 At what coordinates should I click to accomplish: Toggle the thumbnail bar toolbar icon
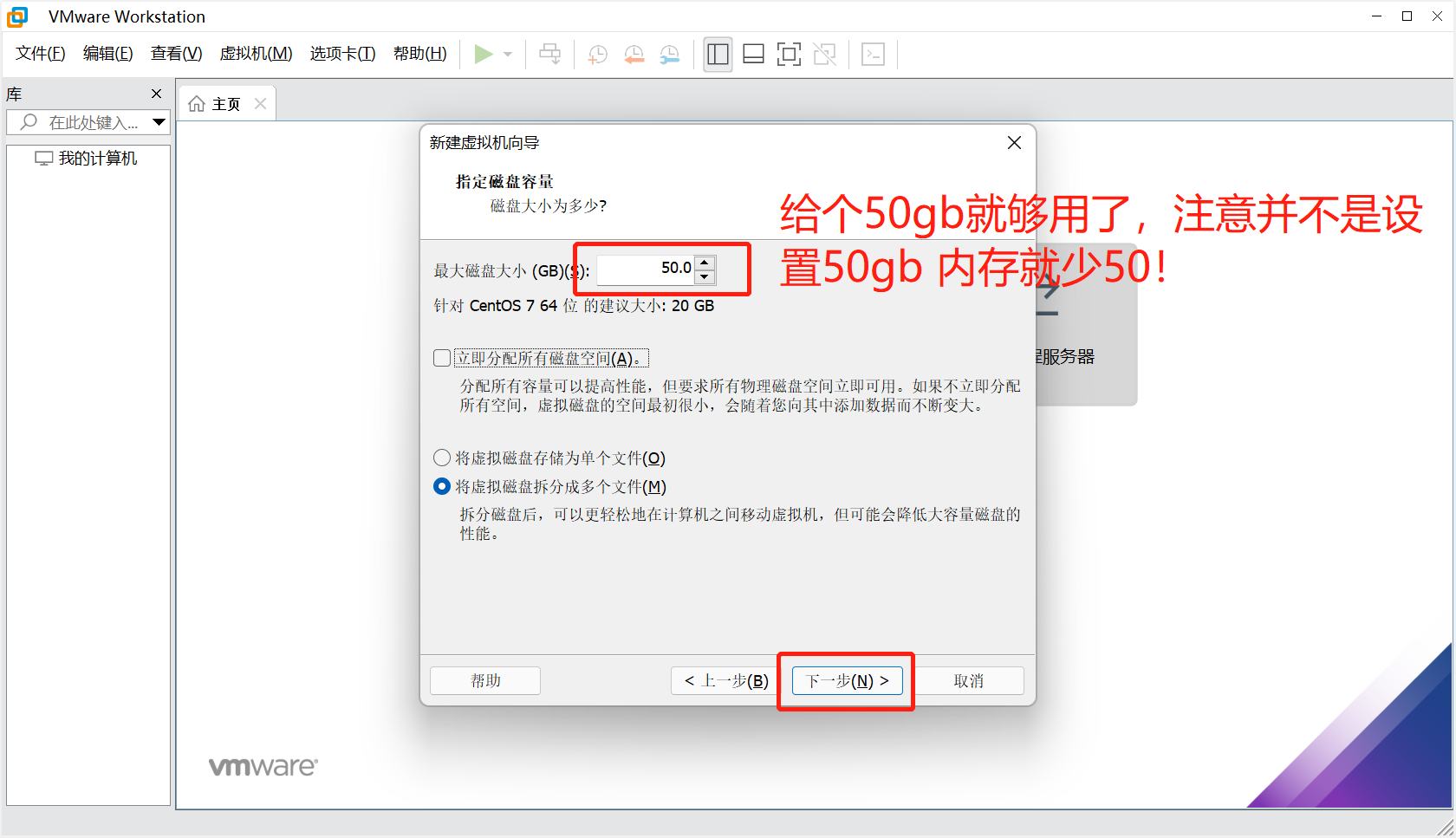pos(753,54)
